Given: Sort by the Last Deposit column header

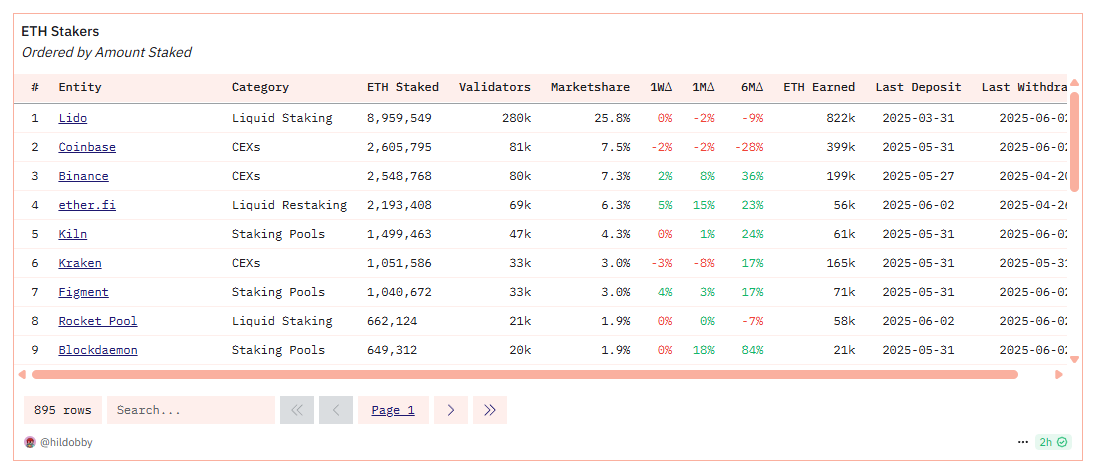Looking at the screenshot, I should point(919,87).
